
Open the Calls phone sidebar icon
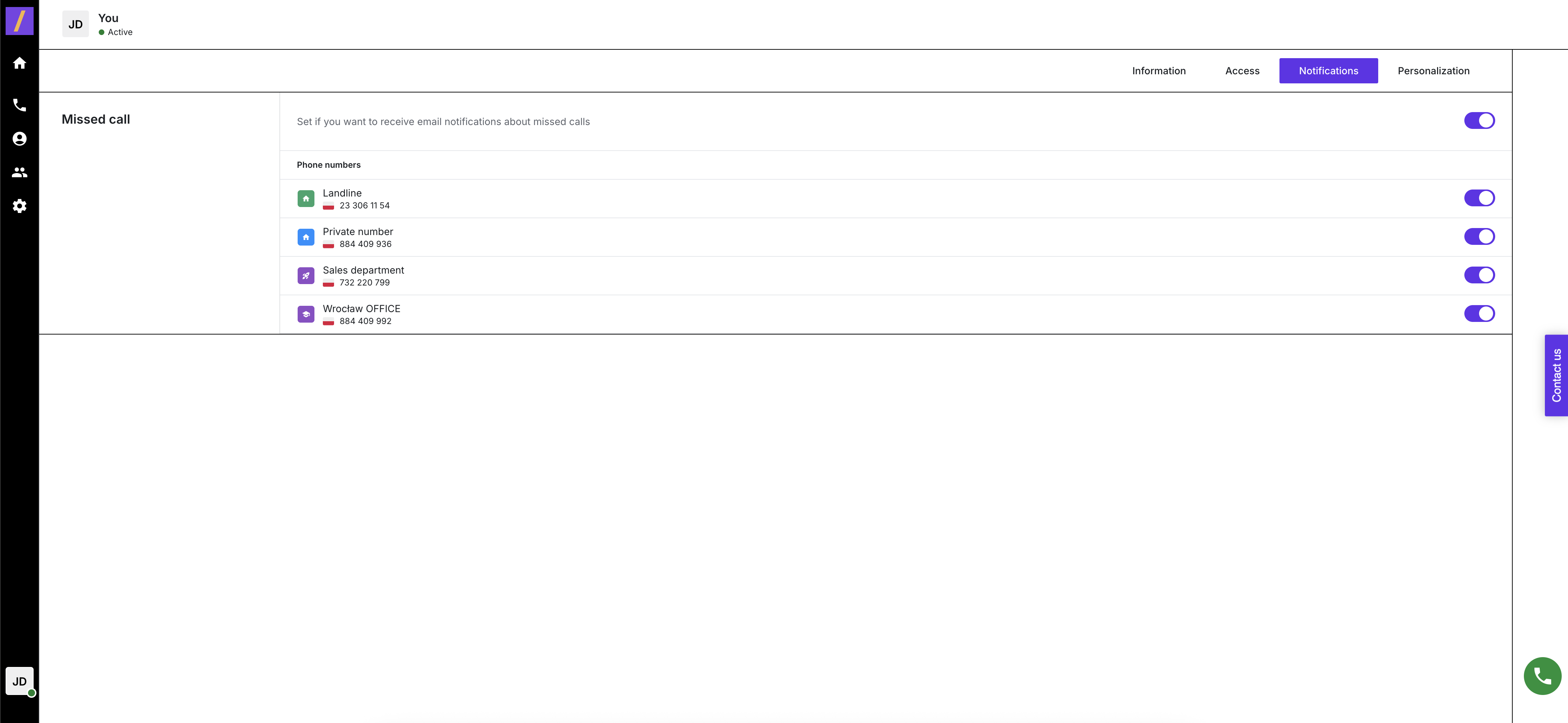[20, 105]
